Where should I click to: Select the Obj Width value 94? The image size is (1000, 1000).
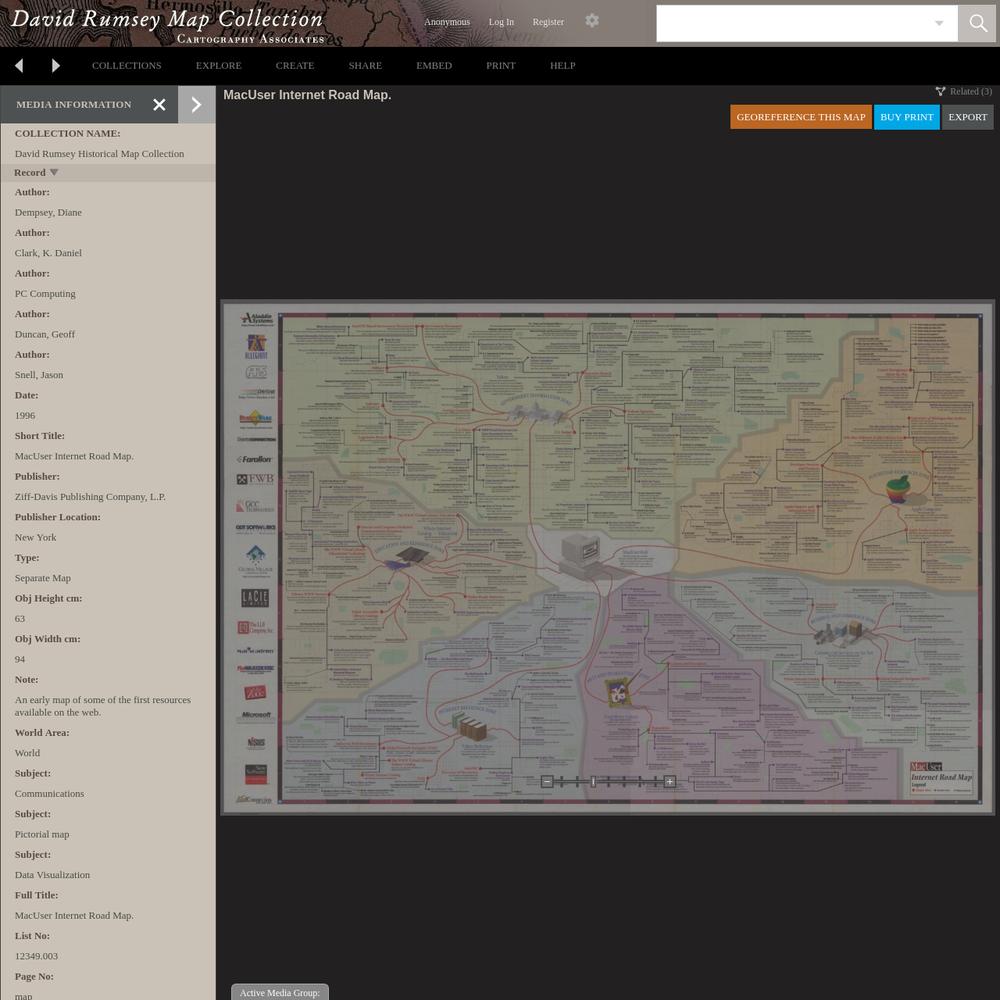pyautogui.click(x=20, y=659)
